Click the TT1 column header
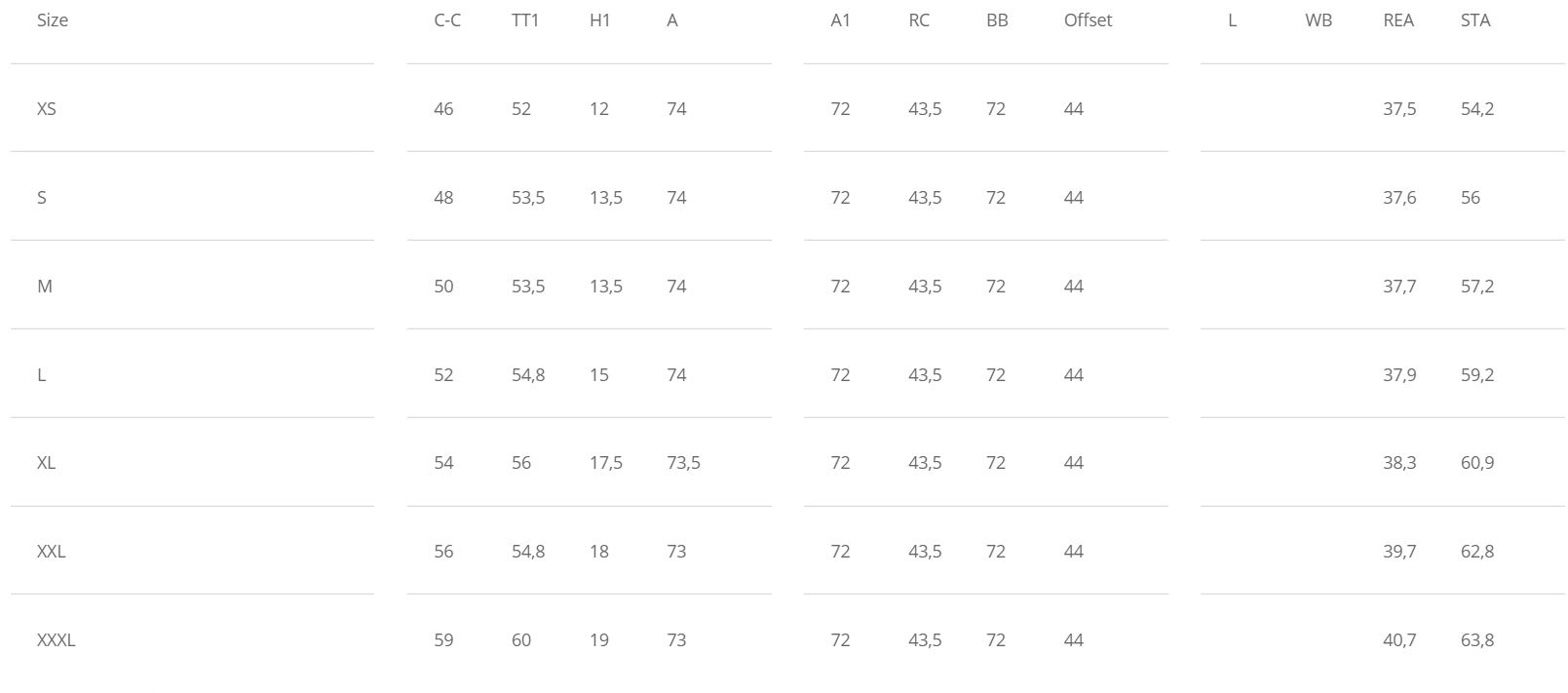The height and width of the screenshot is (693, 1568). pos(525,20)
